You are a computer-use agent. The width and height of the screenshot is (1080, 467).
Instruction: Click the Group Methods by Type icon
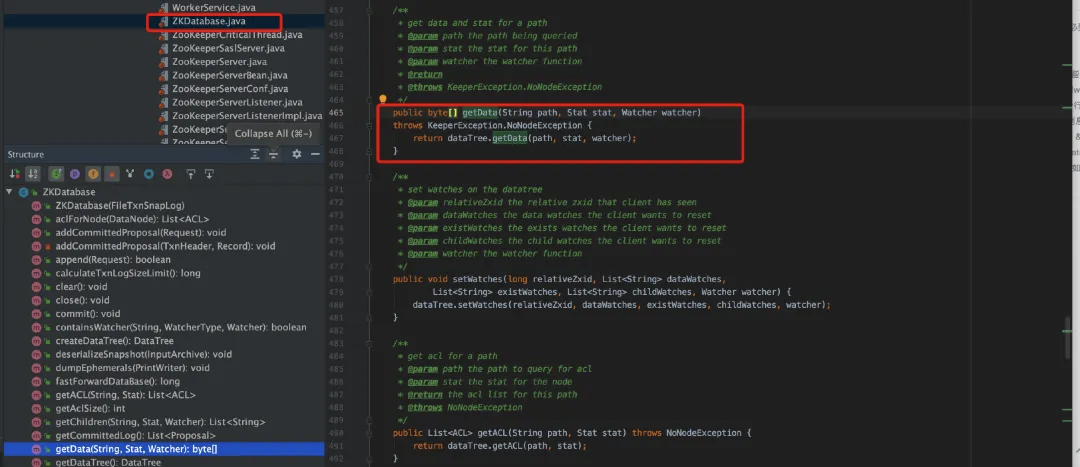(129, 174)
